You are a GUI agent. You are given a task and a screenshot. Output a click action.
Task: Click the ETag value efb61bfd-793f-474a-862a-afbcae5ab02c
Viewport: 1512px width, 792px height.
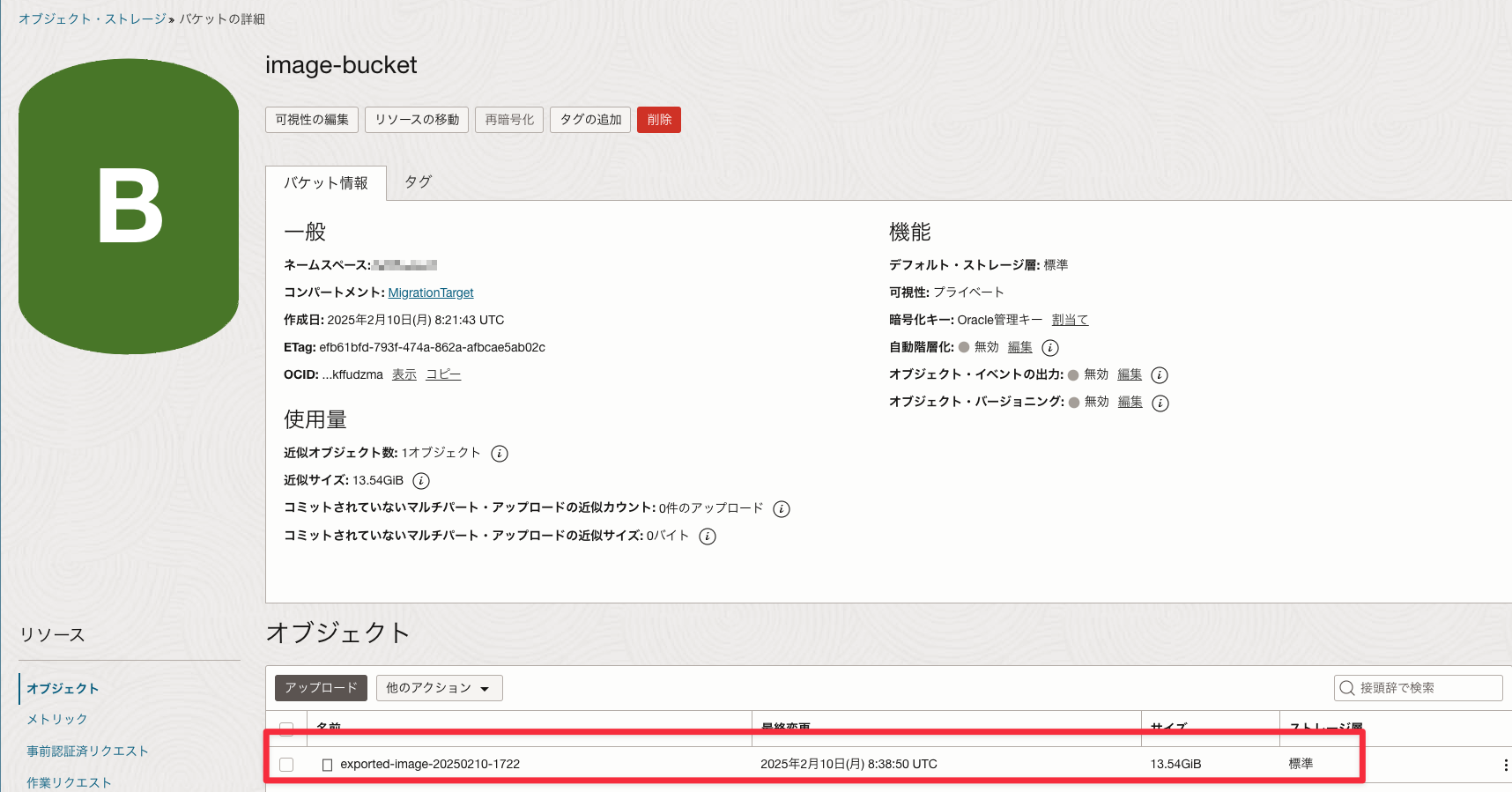(x=432, y=347)
